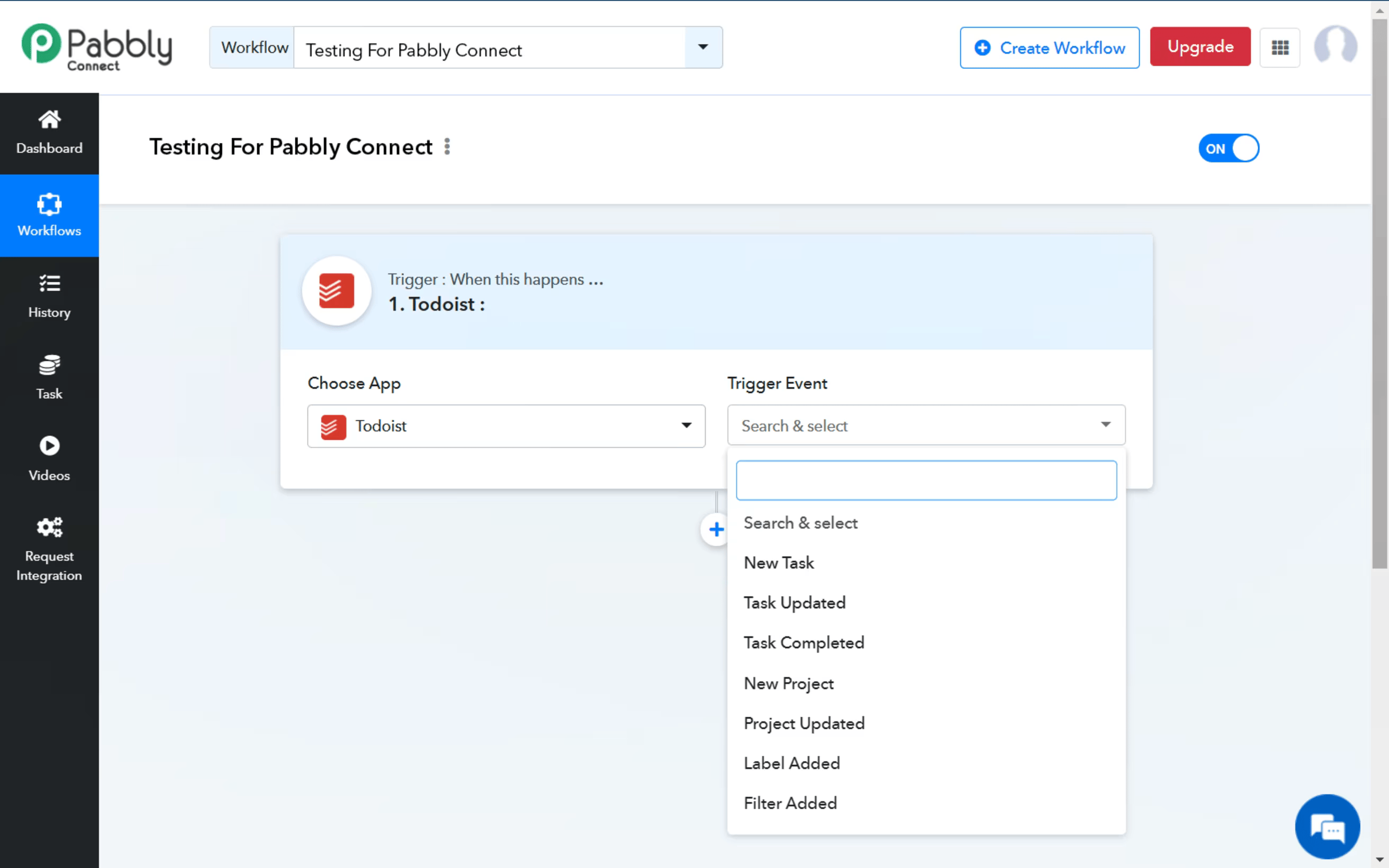
Task: Click the workflow name field 'Testing For Pabbly Connect'
Action: point(489,48)
